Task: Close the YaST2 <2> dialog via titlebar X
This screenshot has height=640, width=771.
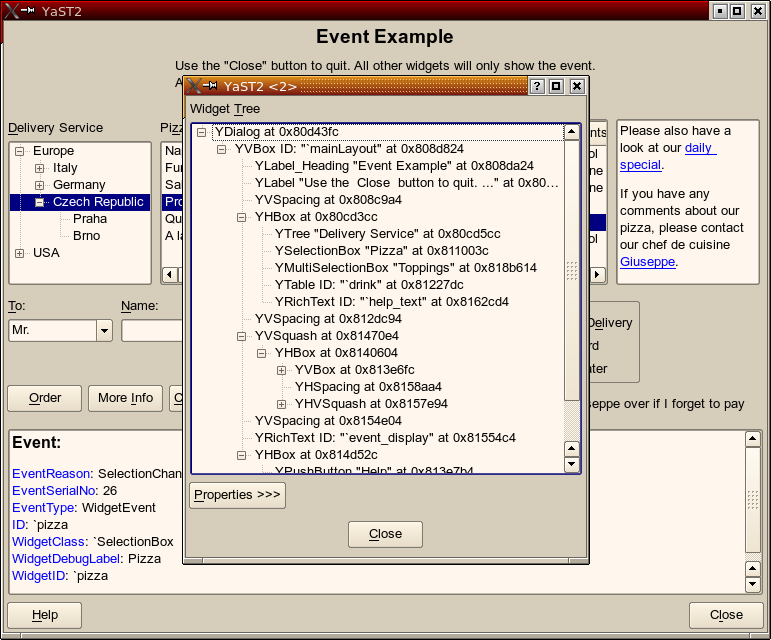Action: tap(577, 87)
